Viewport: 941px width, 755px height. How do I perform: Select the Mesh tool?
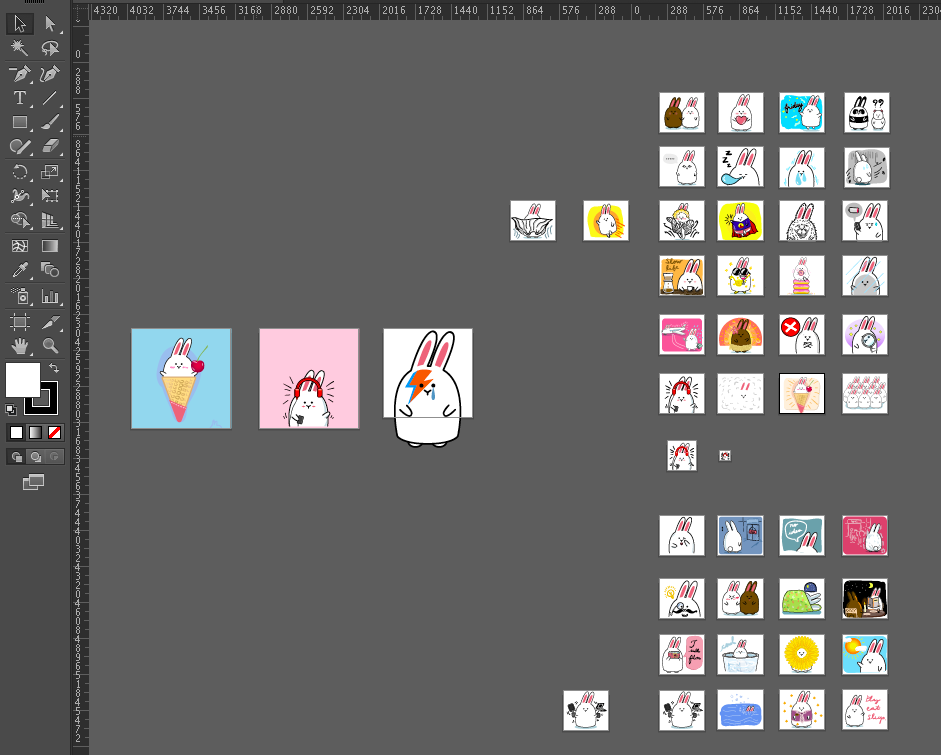tap(20, 246)
